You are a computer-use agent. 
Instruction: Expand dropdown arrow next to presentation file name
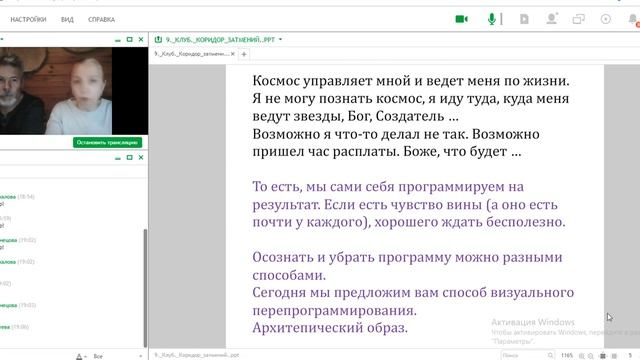click(280, 40)
